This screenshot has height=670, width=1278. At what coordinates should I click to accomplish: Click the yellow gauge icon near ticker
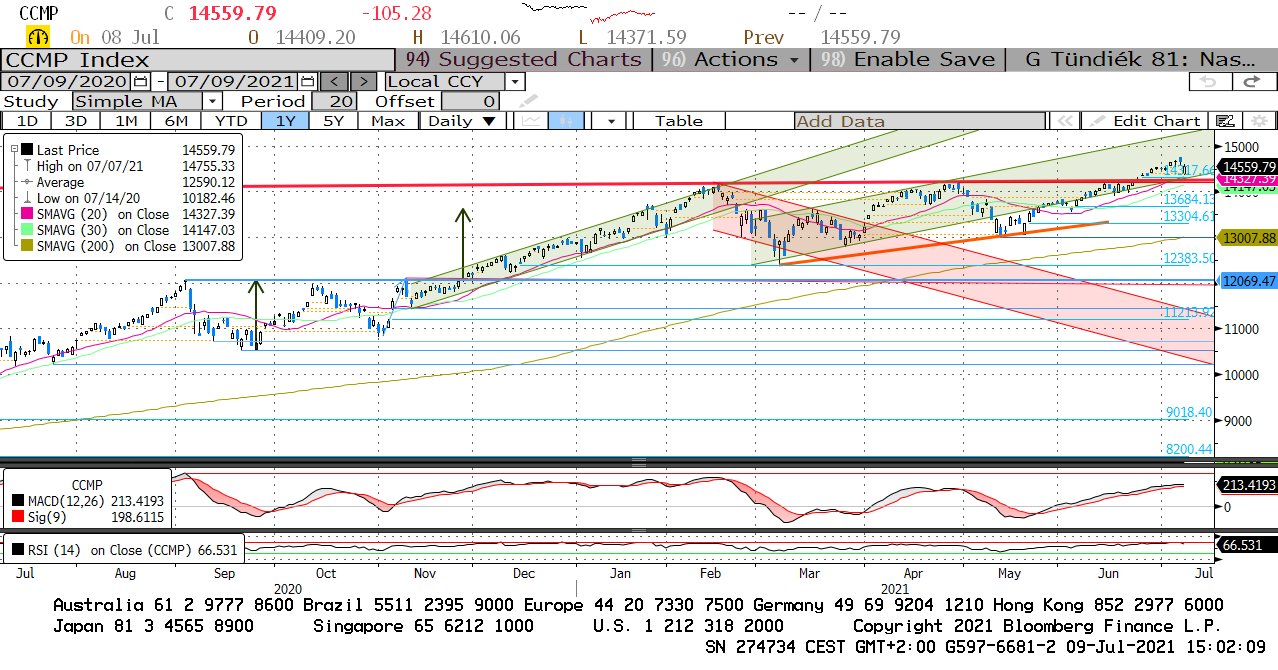[x=38, y=38]
